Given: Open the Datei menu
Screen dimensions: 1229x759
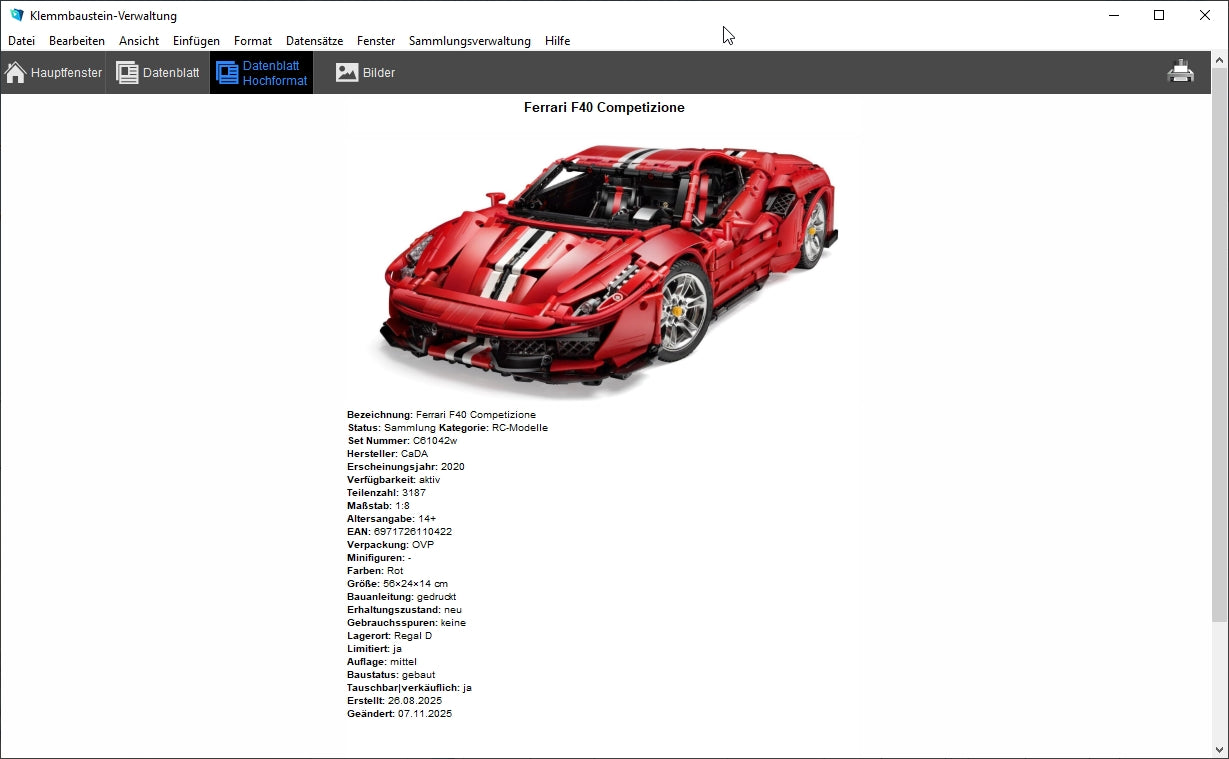Looking at the screenshot, I should coord(21,41).
